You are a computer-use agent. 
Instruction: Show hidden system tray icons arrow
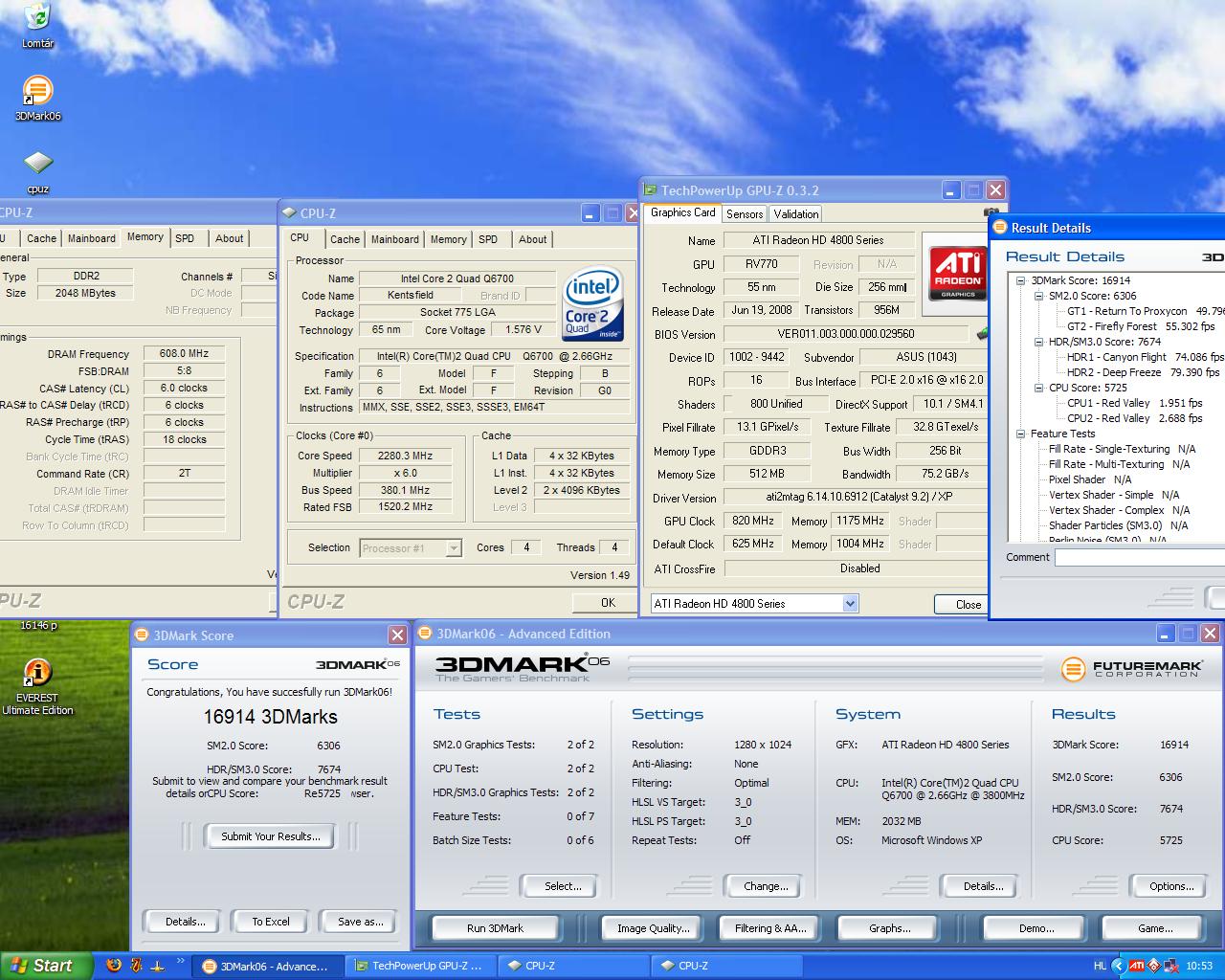1120,966
